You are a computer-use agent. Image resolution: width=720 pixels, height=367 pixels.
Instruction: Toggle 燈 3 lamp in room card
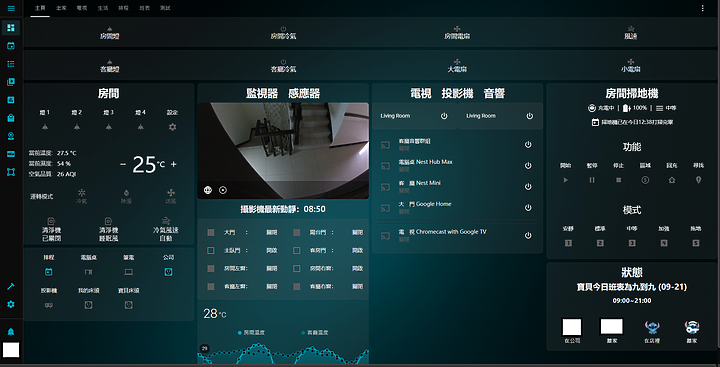pos(109,127)
